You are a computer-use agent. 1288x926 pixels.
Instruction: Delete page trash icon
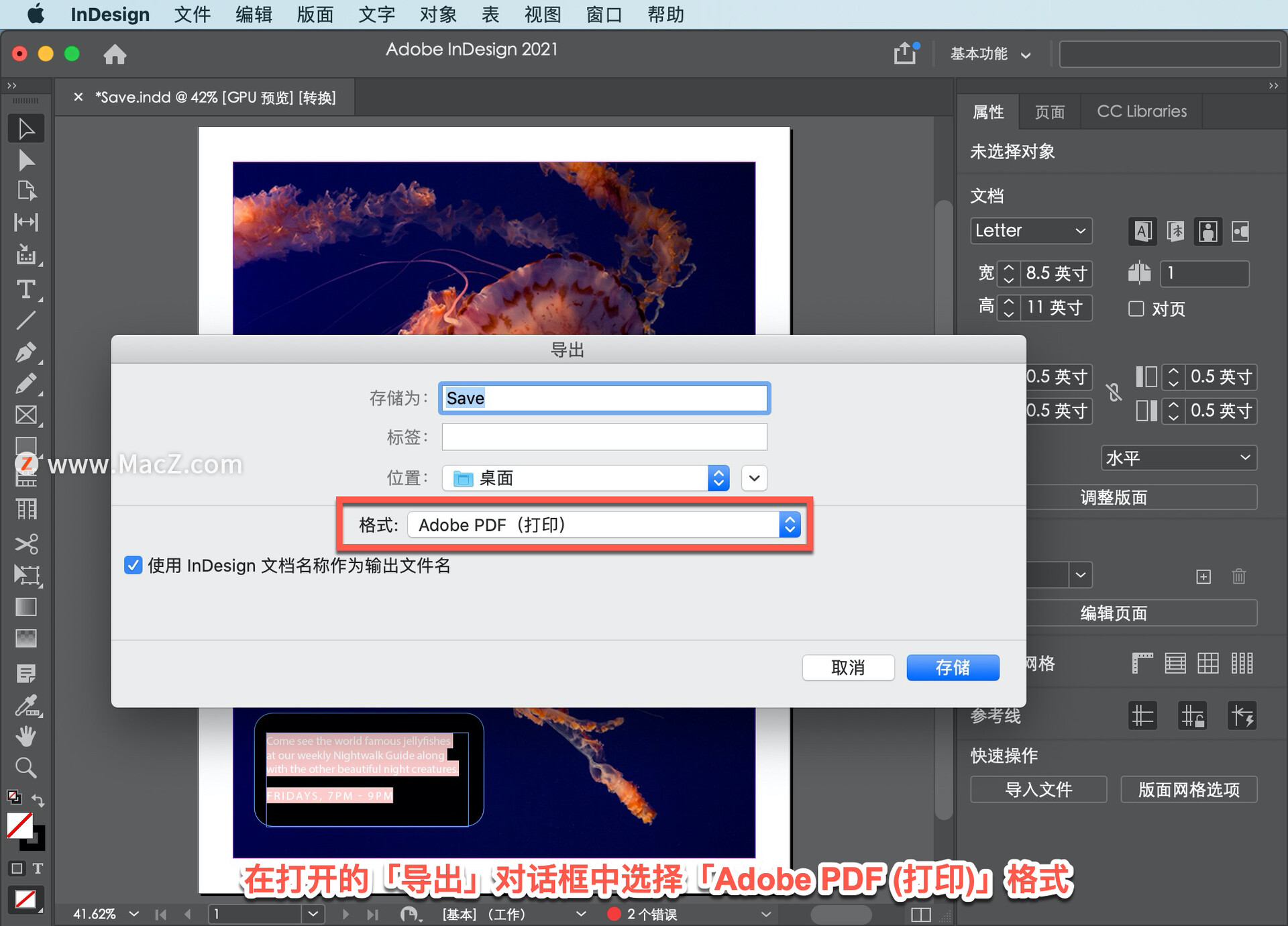point(1238,576)
